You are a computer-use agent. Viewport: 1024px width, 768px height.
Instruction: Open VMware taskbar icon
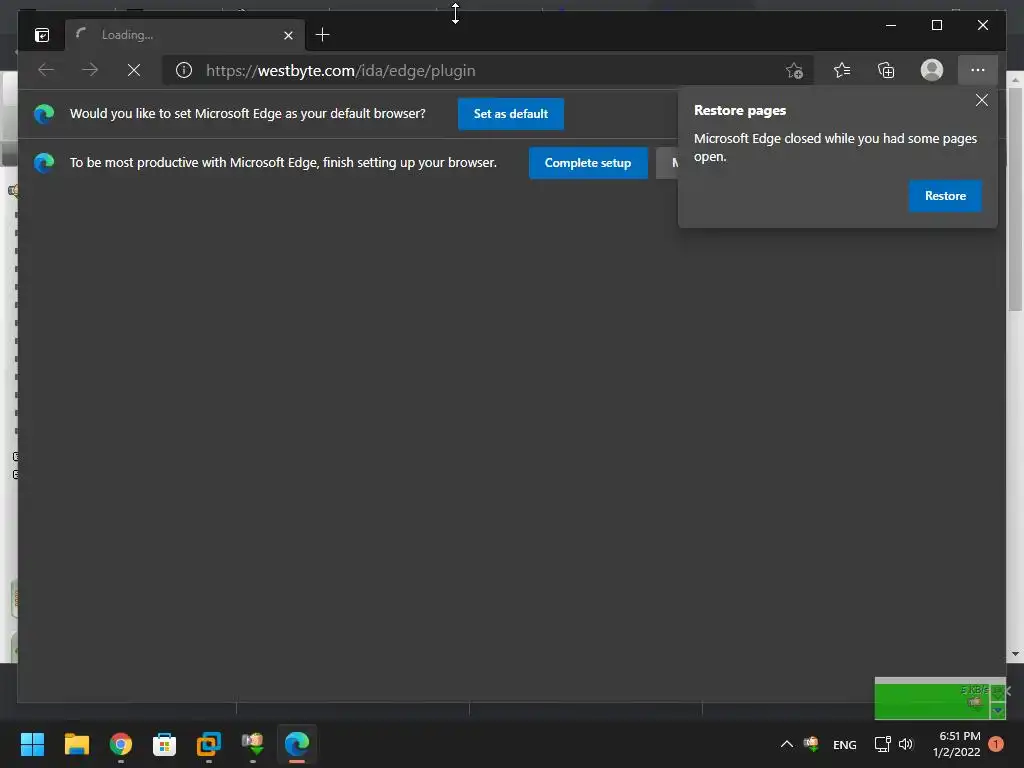209,744
